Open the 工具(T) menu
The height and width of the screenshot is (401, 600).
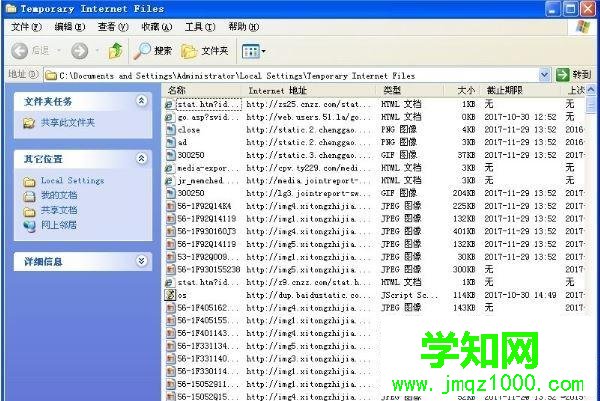[x=200, y=27]
